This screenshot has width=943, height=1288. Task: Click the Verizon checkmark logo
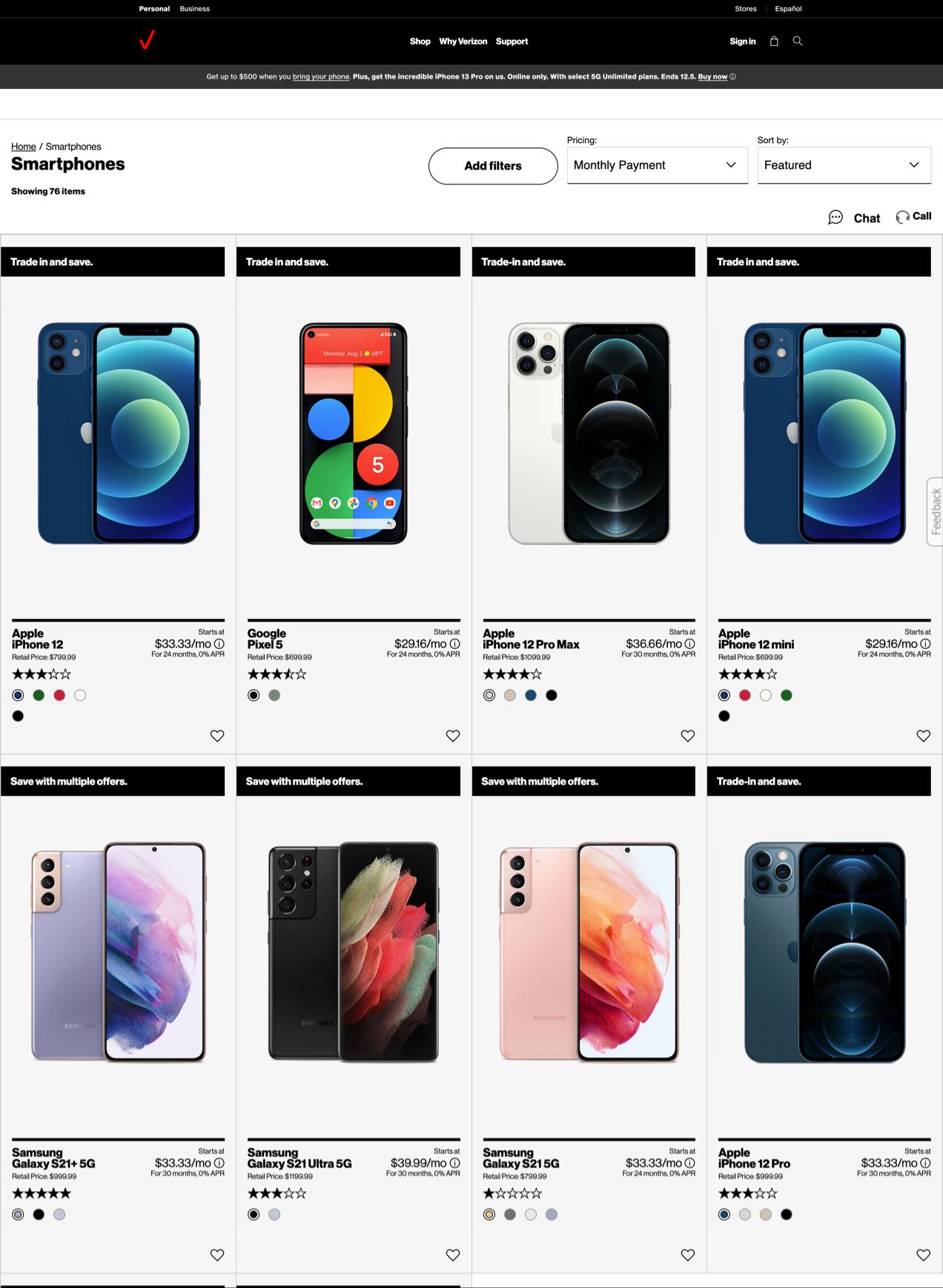148,40
